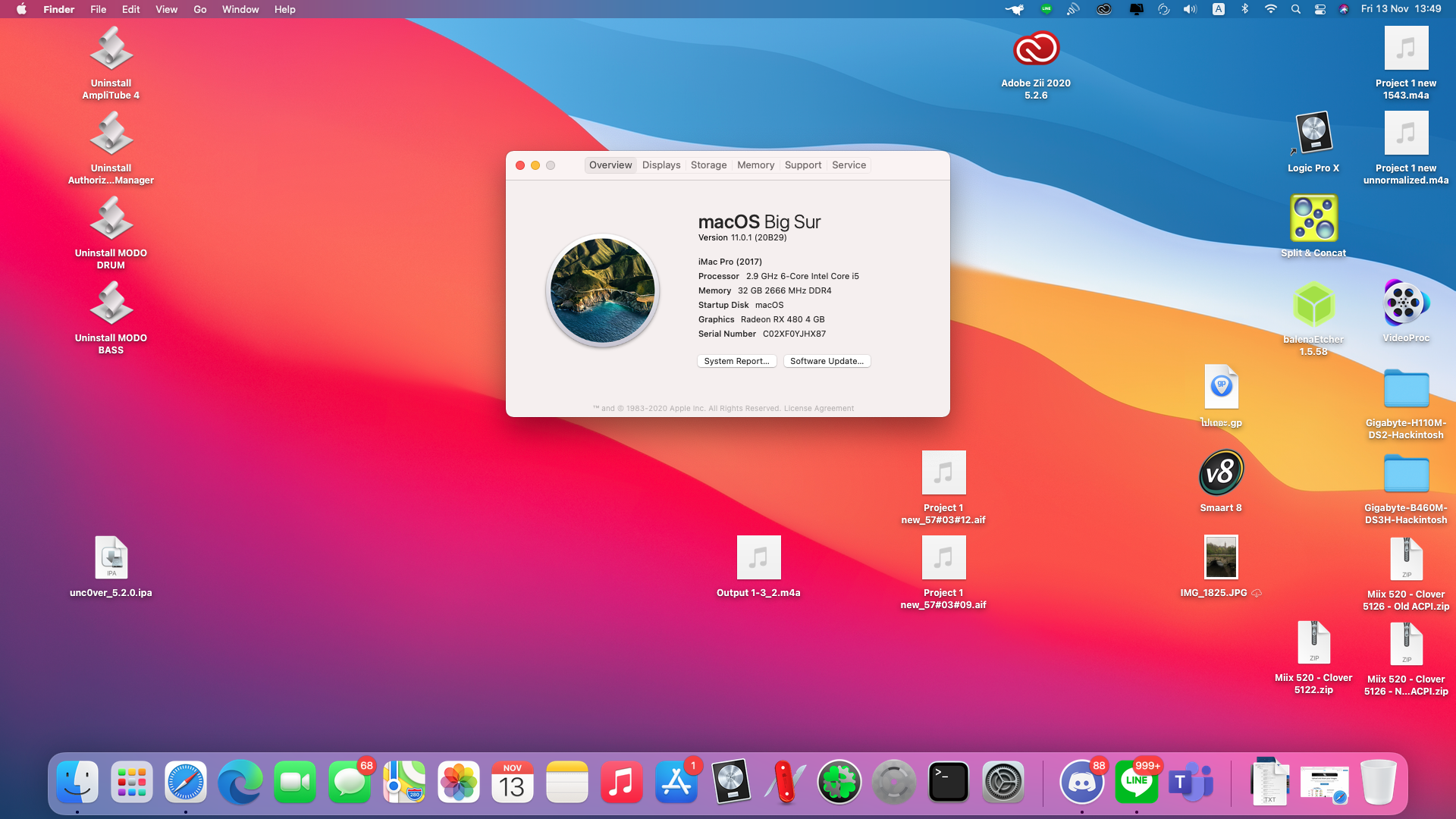Viewport: 1456px width, 819px height.
Task: Open Bluetooth status menu
Action: click(x=1244, y=9)
